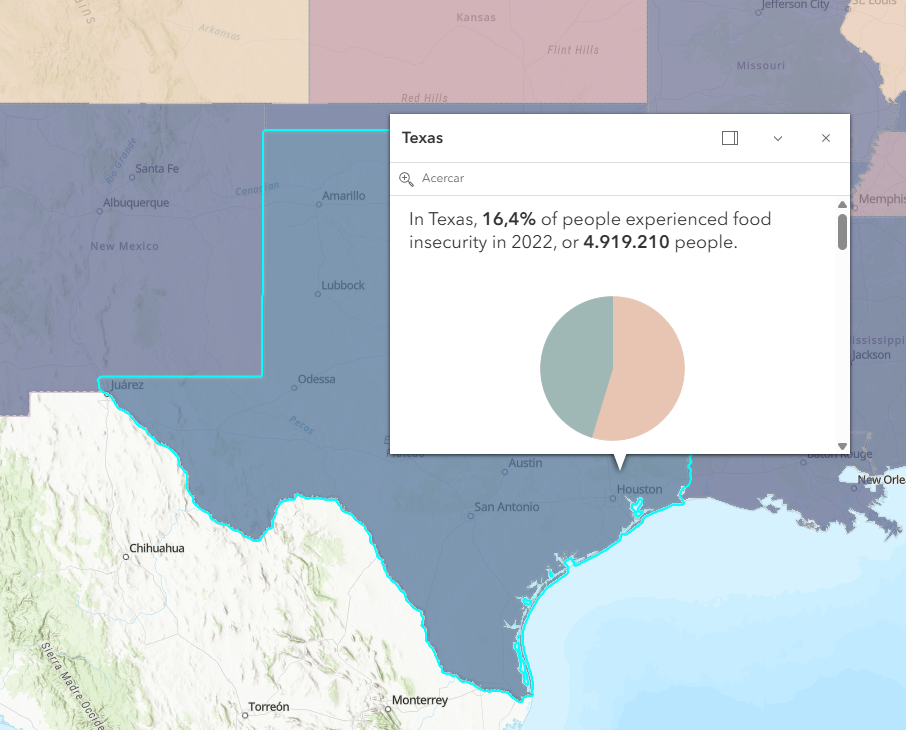Collapse the Texas popup with chevron
906x730 pixels.
[778, 138]
